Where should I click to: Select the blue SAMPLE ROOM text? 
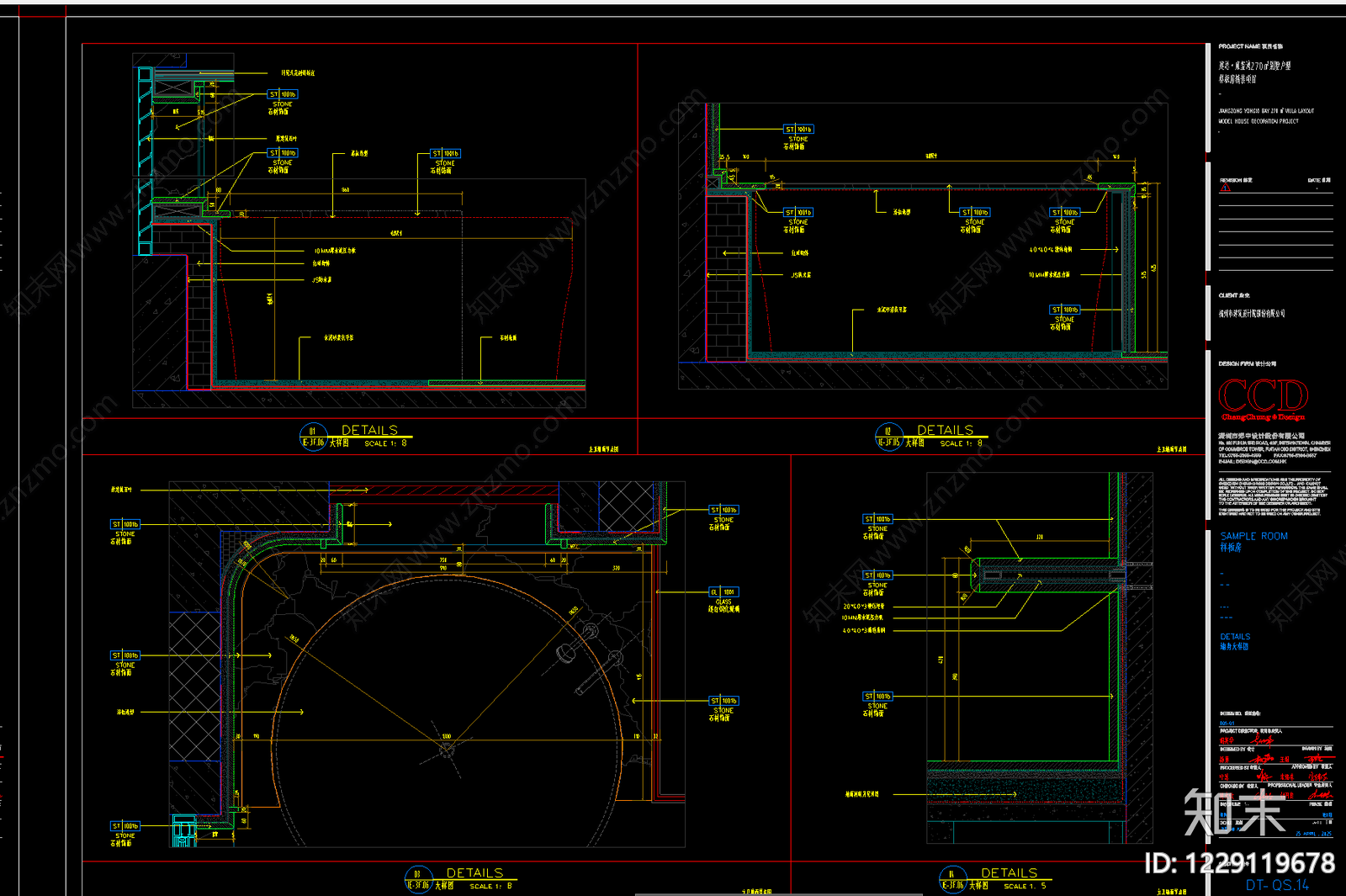pyautogui.click(x=1253, y=536)
